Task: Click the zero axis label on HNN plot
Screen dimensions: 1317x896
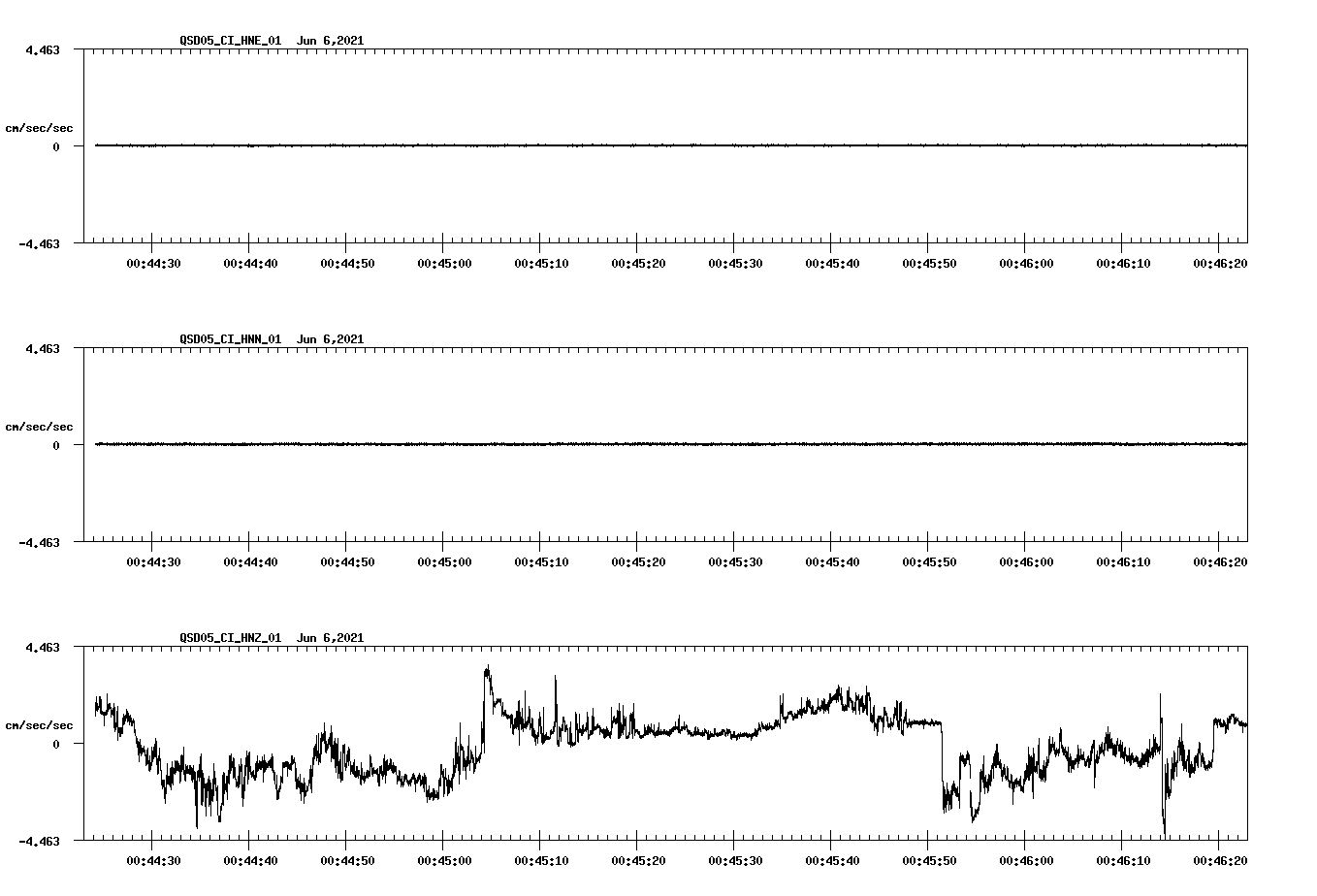Action: pyautogui.click(x=56, y=445)
